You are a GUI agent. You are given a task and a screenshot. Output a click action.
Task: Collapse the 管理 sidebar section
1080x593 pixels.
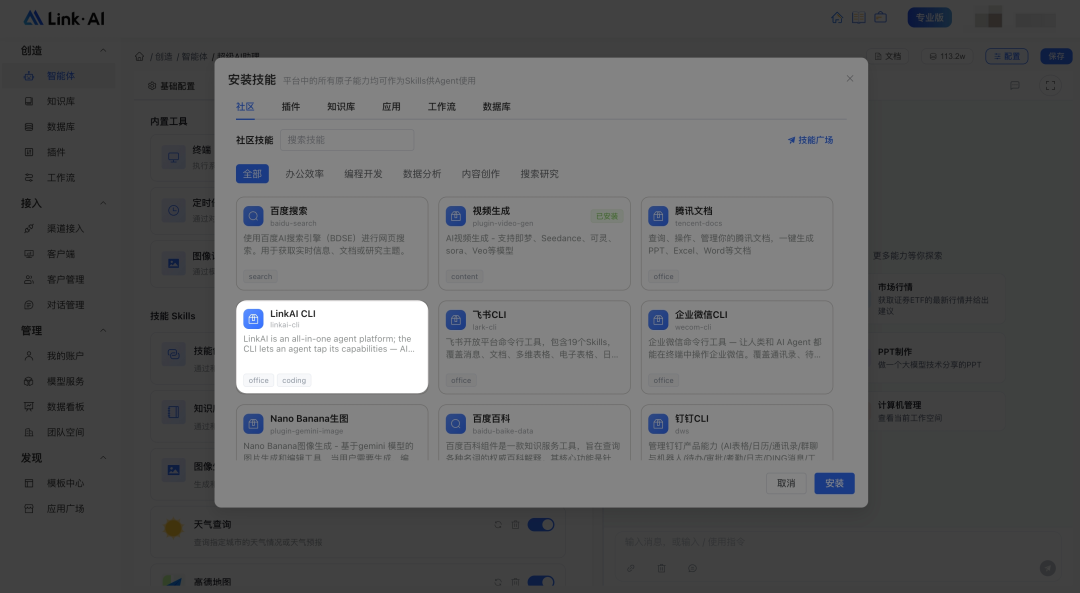click(x=103, y=331)
